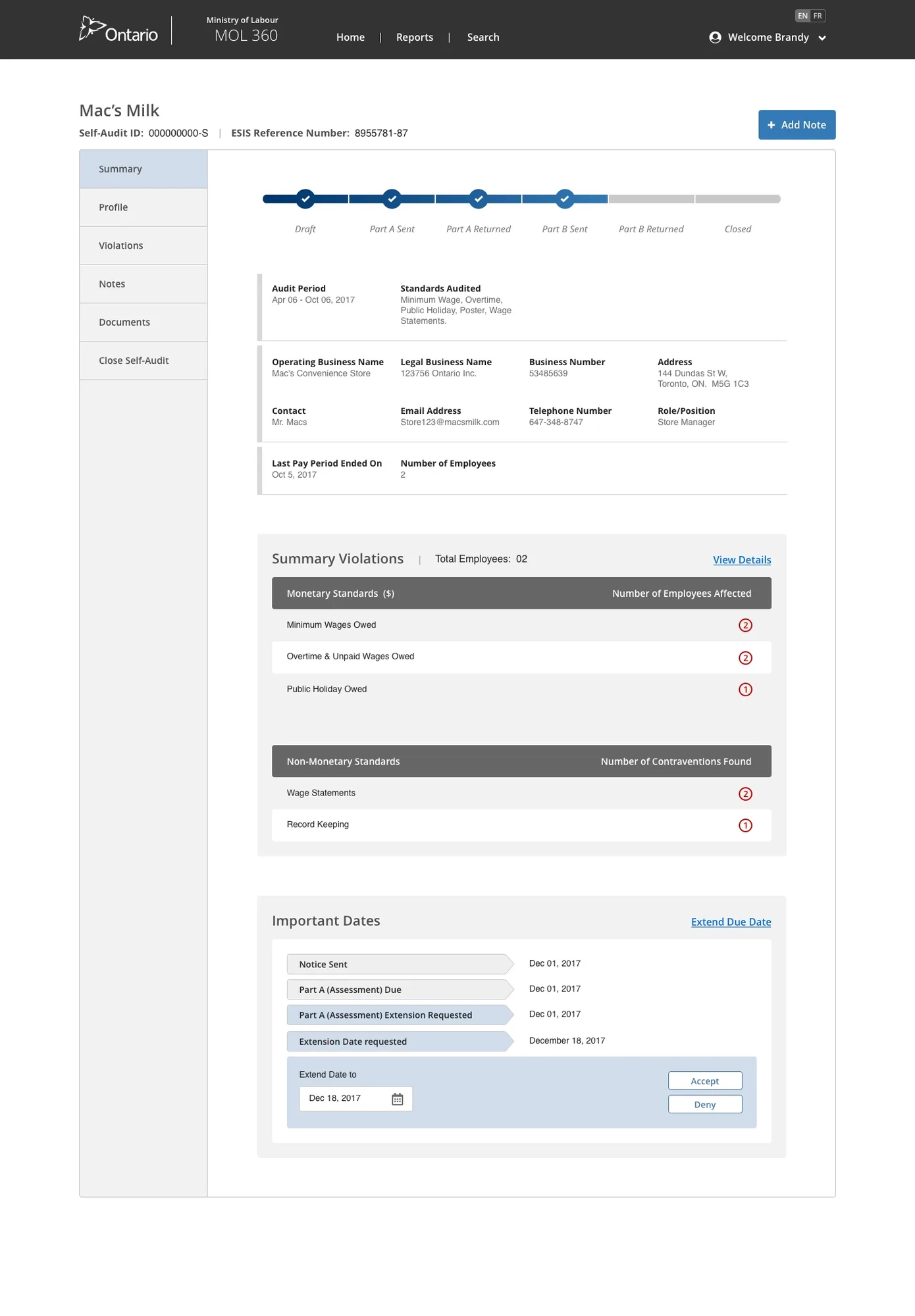Image resolution: width=915 pixels, height=1316 pixels.
Task: Click the Add Note button
Action: [x=797, y=125]
